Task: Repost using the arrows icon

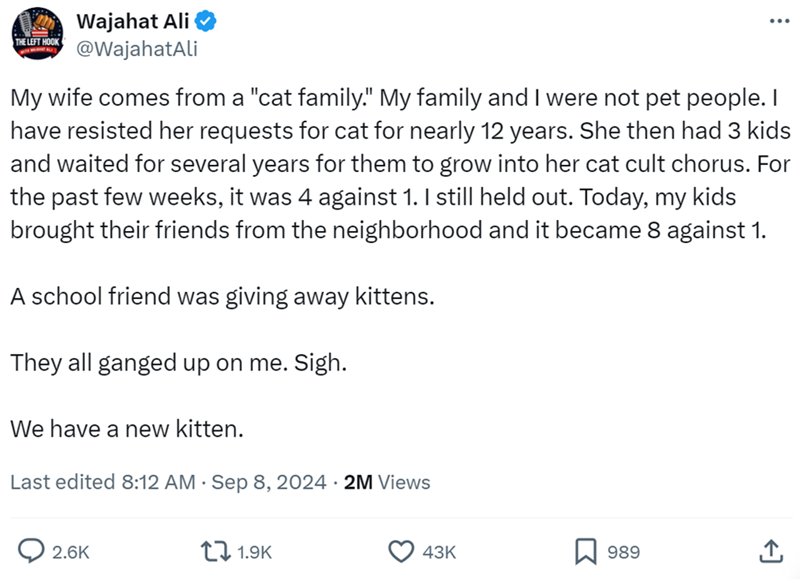Action: 214,550
